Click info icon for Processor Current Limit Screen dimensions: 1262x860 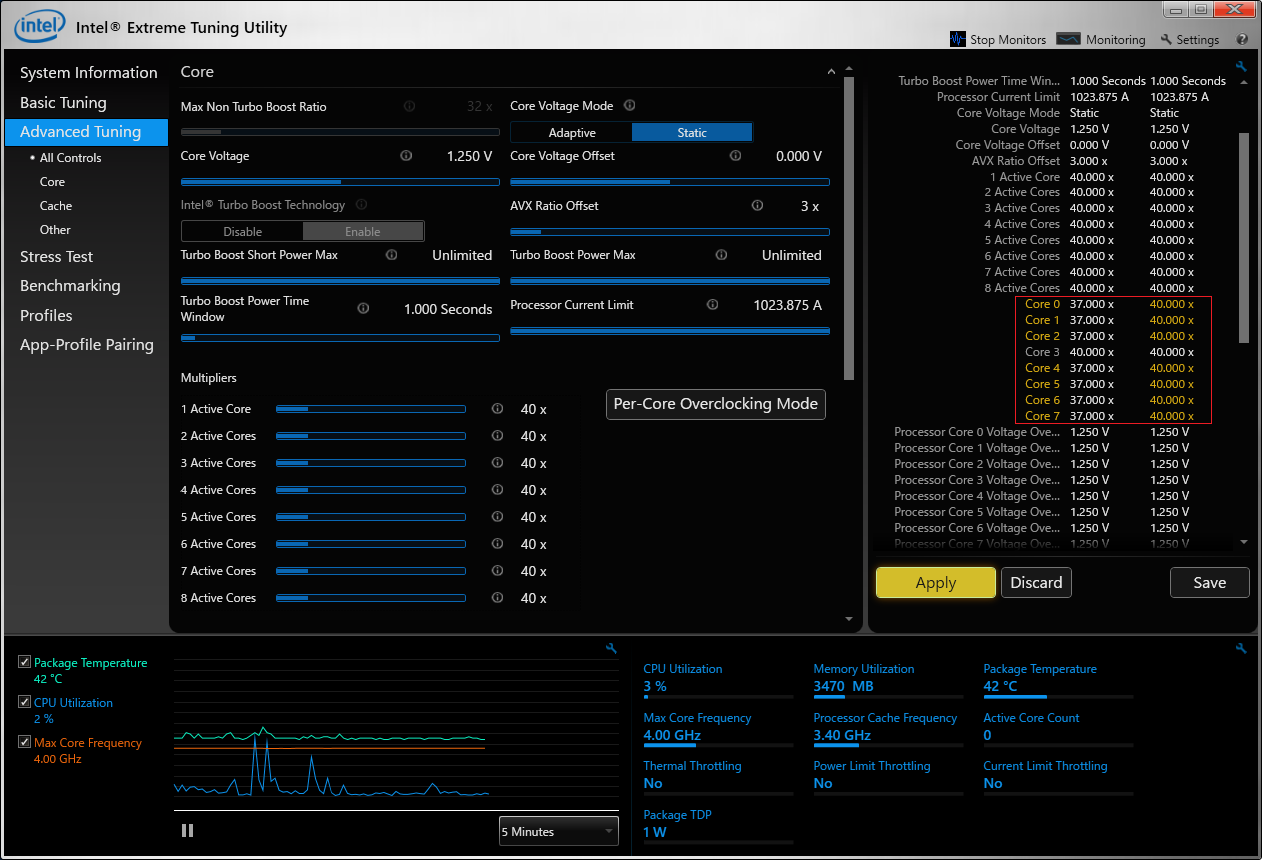(712, 305)
